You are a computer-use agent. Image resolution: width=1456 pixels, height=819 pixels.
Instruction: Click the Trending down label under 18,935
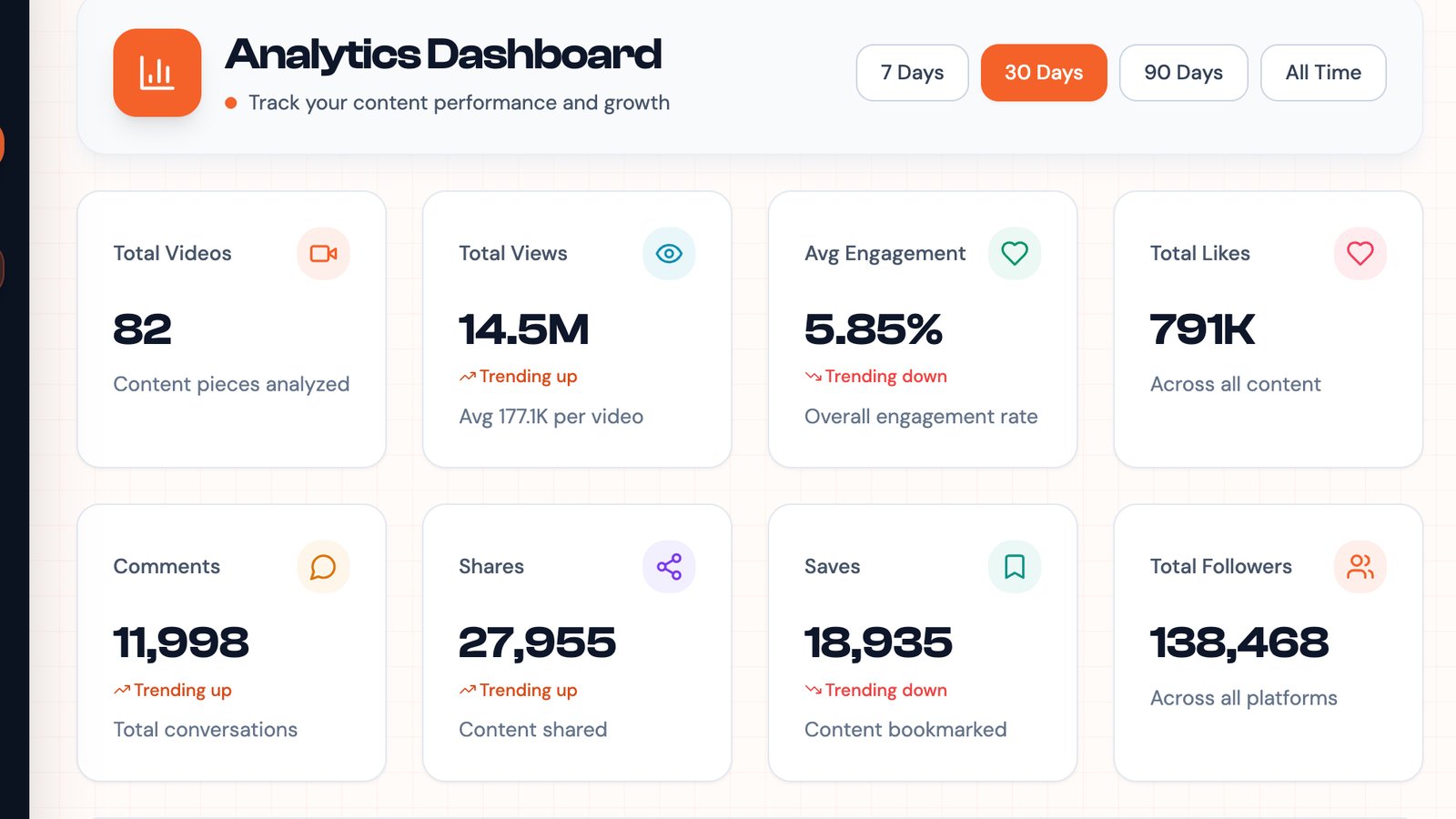click(x=885, y=691)
